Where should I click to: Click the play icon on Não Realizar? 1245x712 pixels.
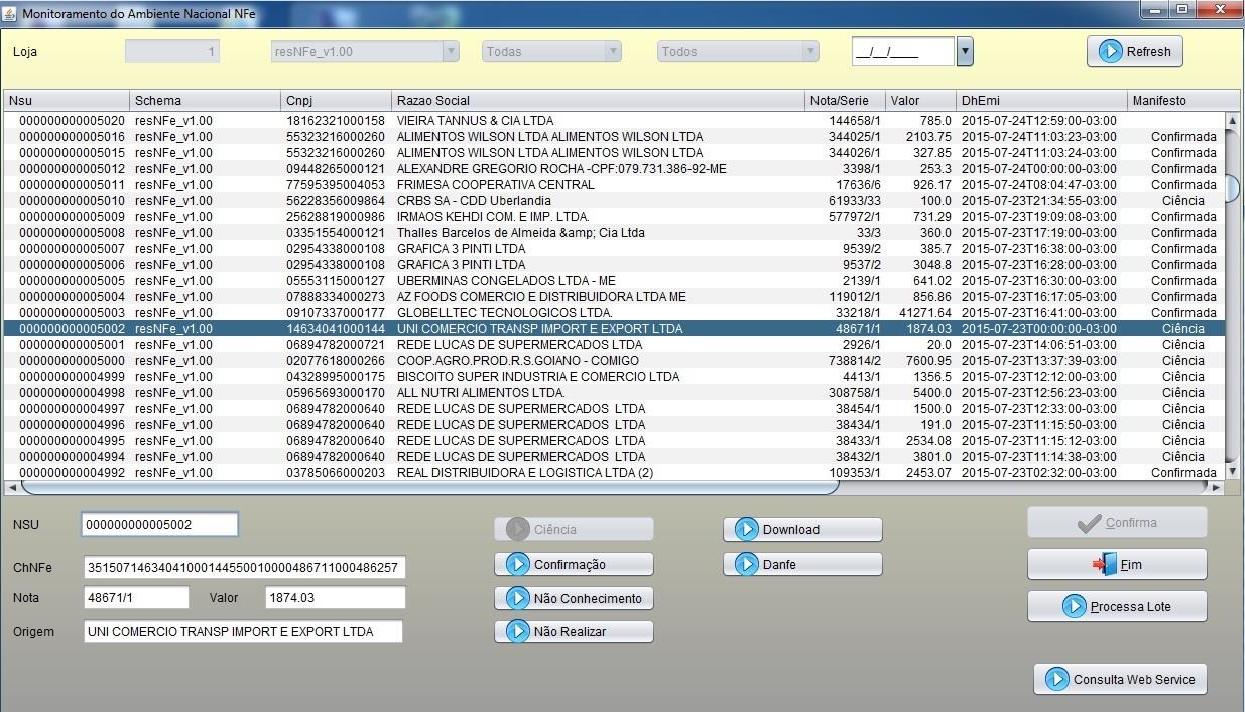coord(517,631)
